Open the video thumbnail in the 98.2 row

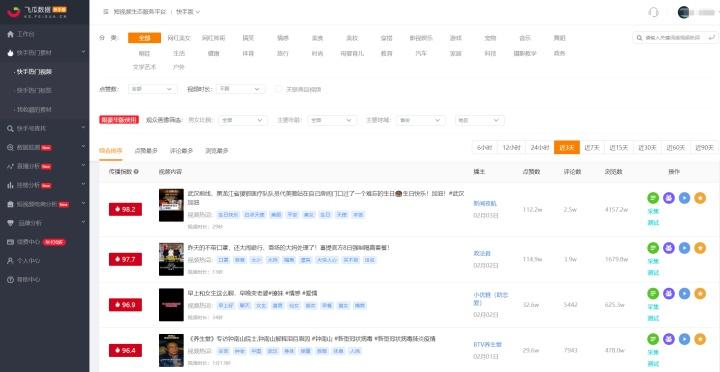coord(171,205)
